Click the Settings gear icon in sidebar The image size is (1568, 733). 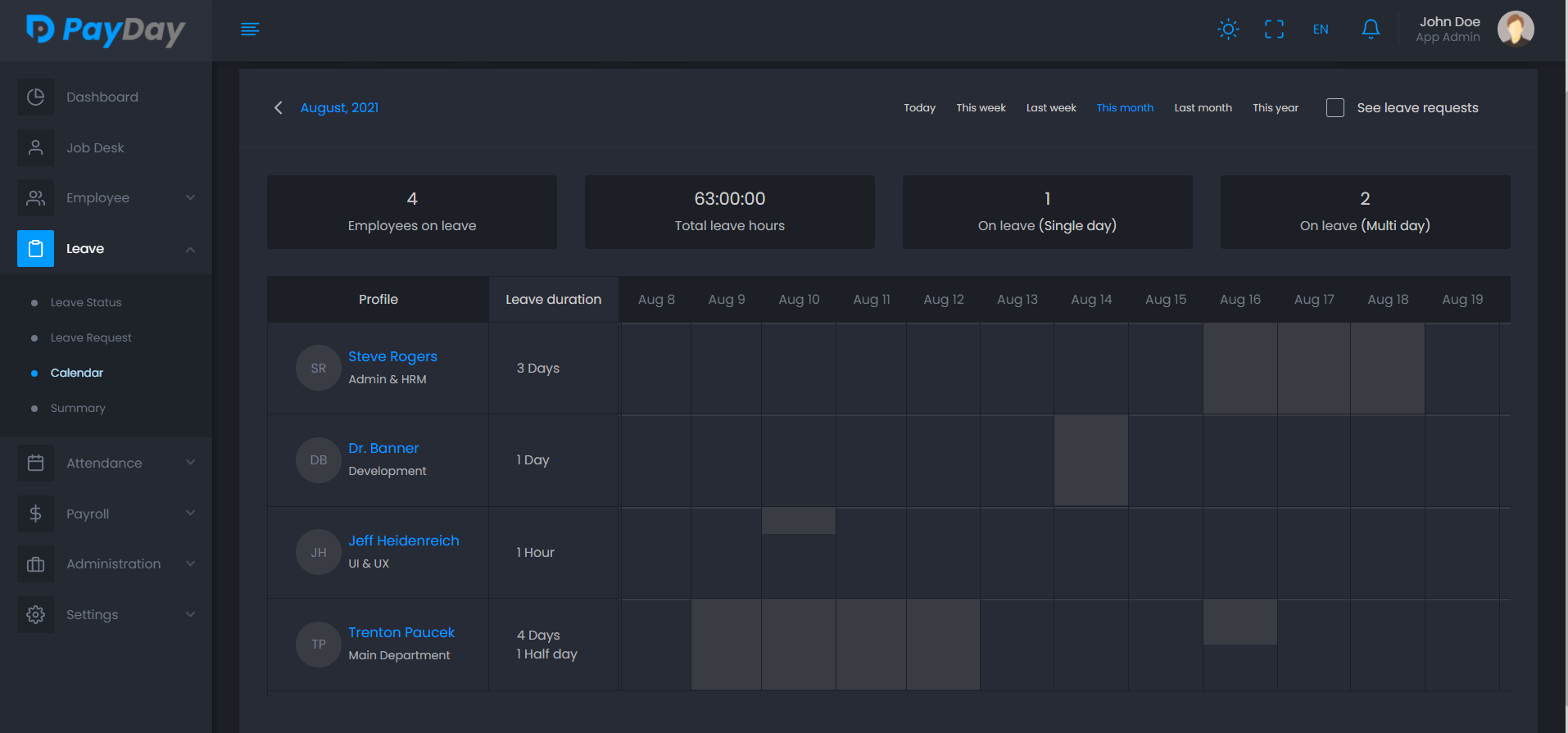click(x=35, y=614)
